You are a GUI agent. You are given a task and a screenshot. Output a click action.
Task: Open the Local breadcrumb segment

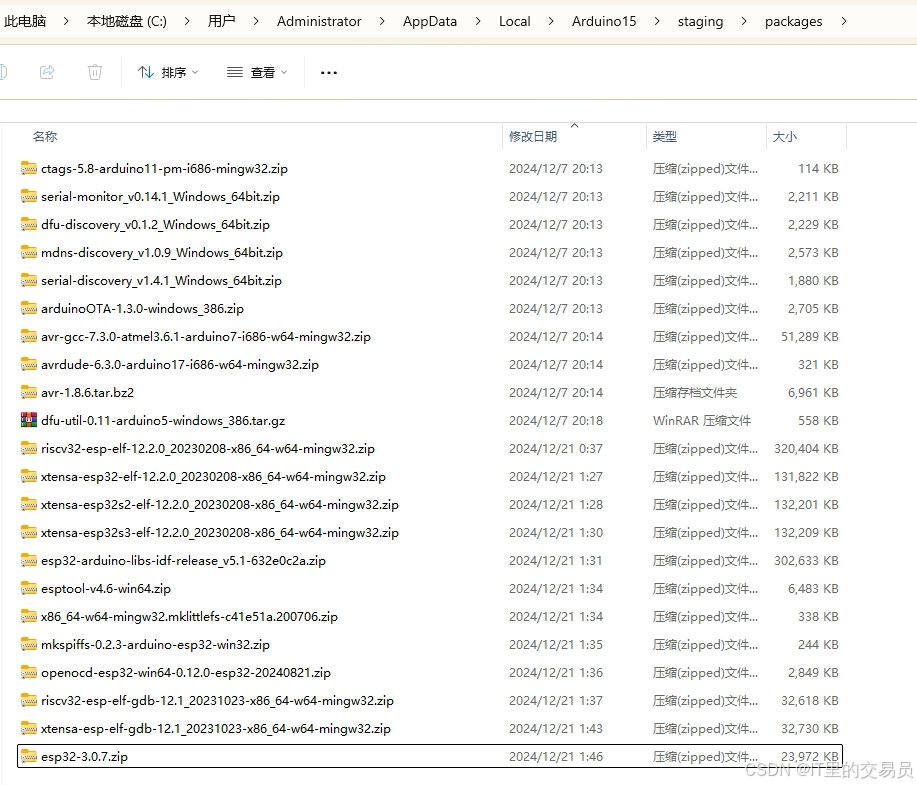(515, 21)
